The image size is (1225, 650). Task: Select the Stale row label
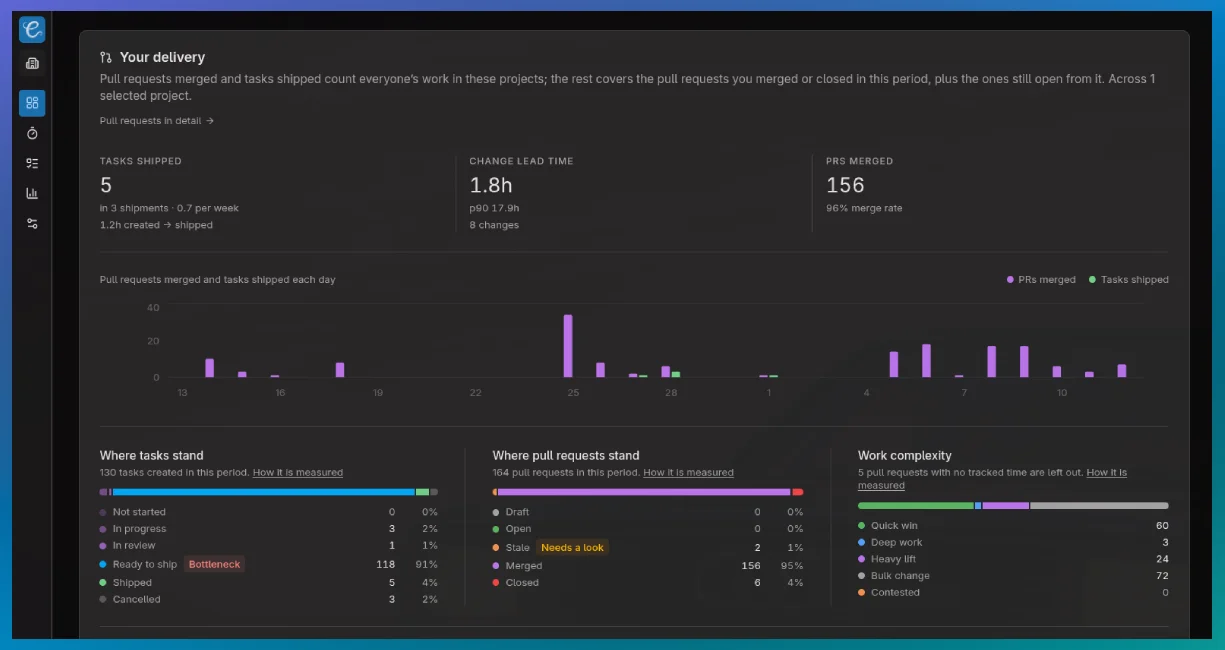point(518,548)
